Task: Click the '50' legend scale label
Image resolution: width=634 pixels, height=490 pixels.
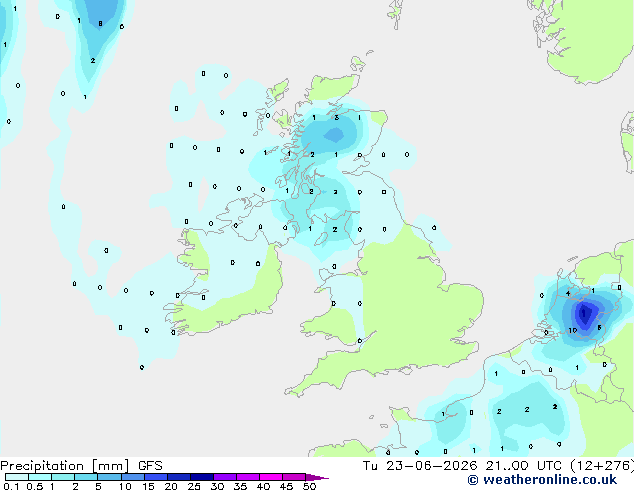Action: tap(309, 486)
